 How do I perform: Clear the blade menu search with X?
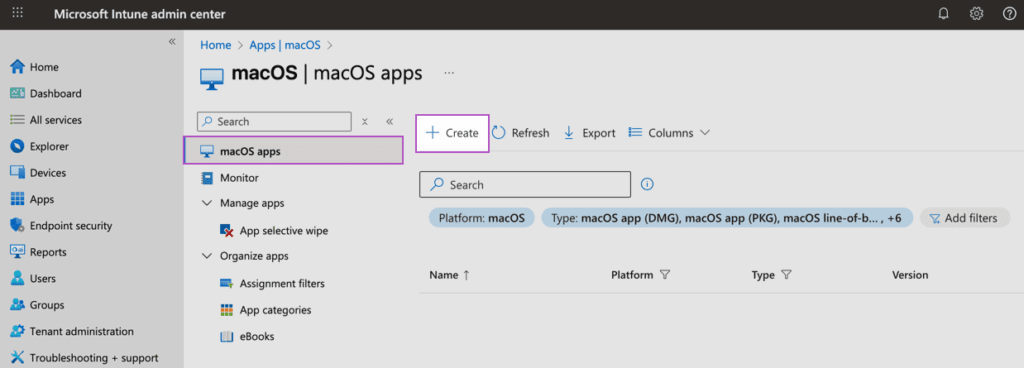[x=365, y=121]
